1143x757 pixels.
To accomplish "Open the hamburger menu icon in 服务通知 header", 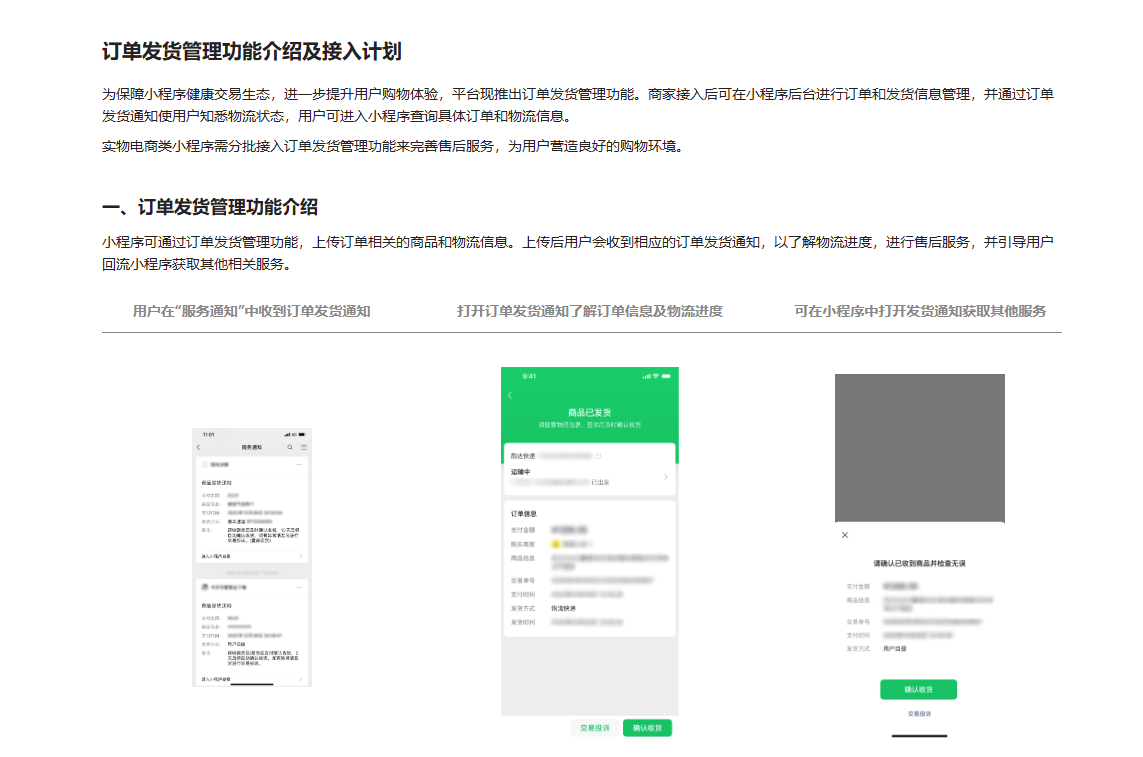I will click(x=304, y=447).
